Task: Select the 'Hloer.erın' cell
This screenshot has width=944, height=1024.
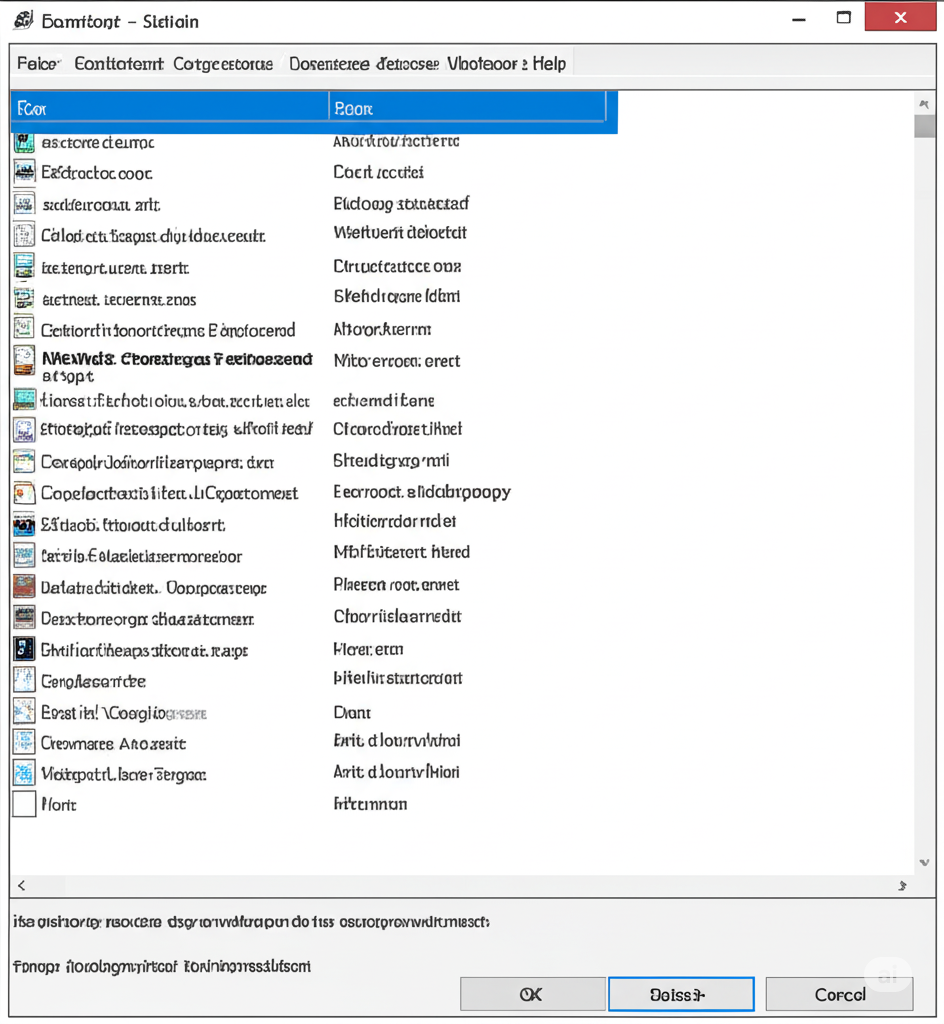Action: point(368,649)
